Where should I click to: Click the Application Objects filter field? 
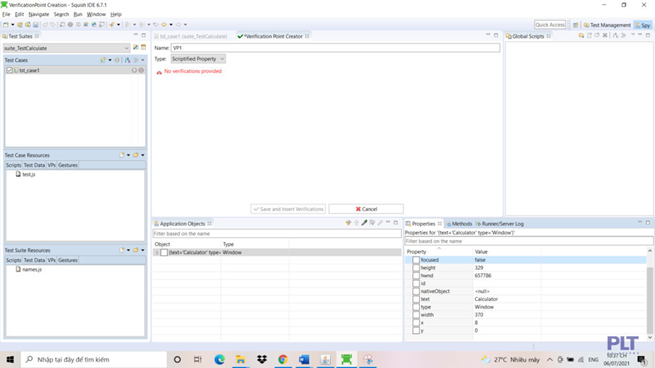(x=277, y=233)
